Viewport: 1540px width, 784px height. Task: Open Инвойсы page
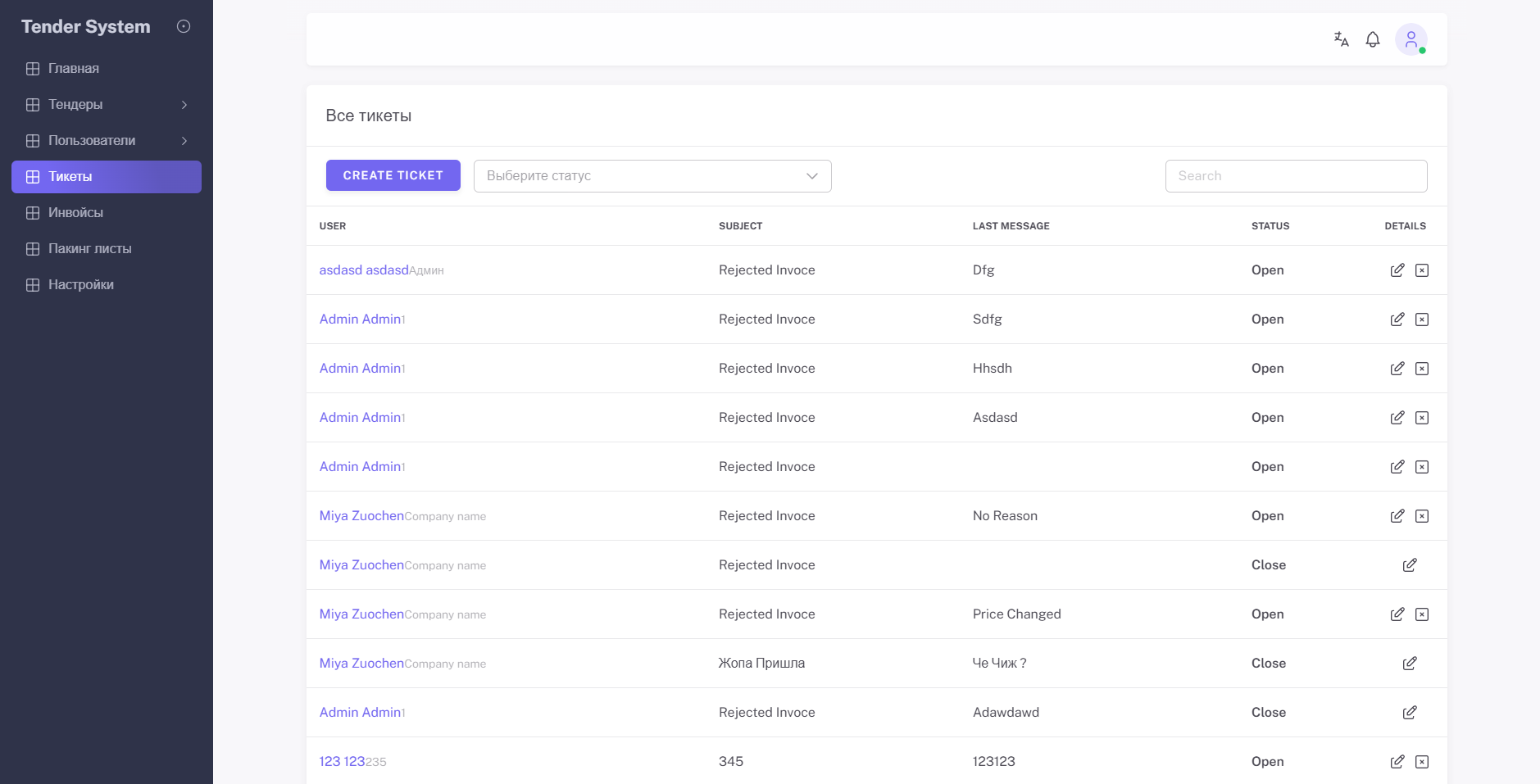[107, 213]
